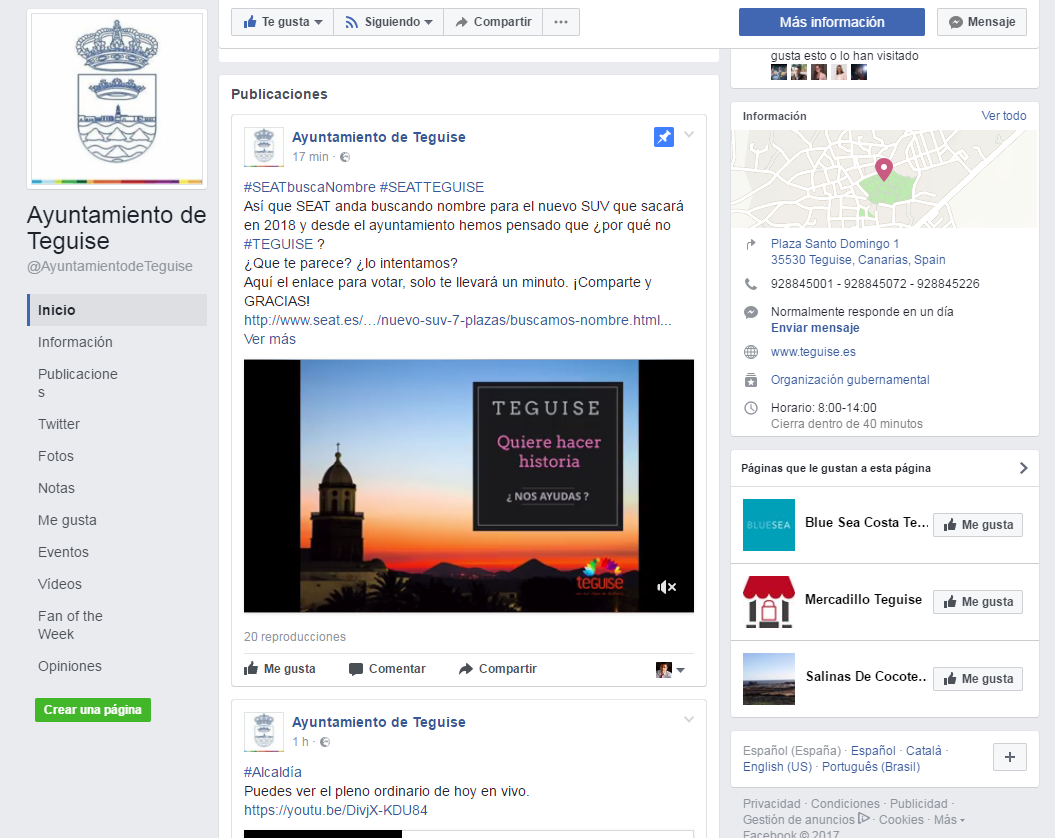Click the pinned post pushpin icon
1055x838 pixels.
663,137
